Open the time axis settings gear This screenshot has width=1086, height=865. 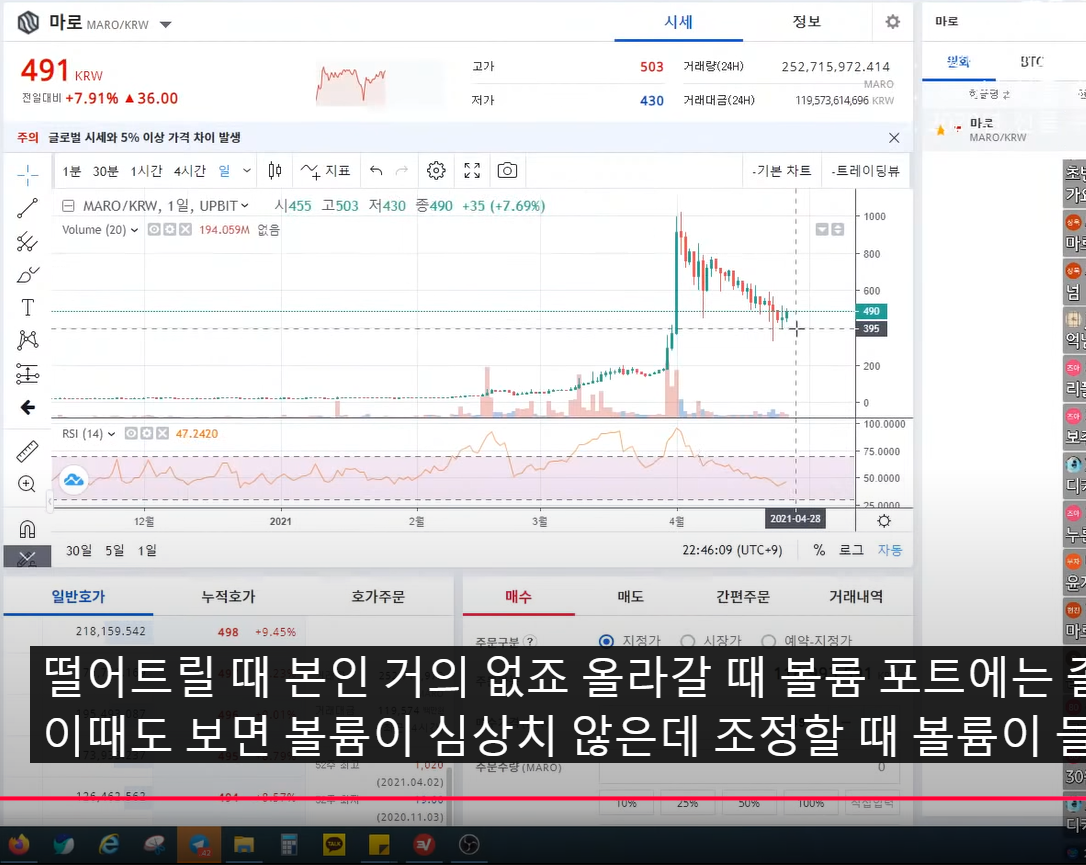click(x=884, y=521)
